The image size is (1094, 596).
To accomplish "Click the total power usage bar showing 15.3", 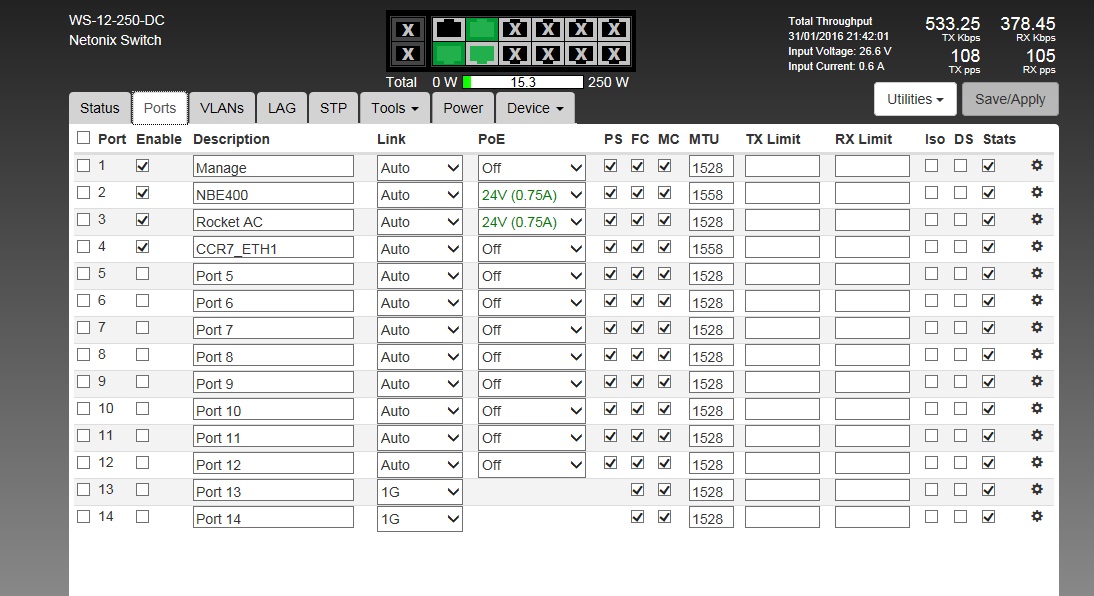I will click(x=522, y=82).
